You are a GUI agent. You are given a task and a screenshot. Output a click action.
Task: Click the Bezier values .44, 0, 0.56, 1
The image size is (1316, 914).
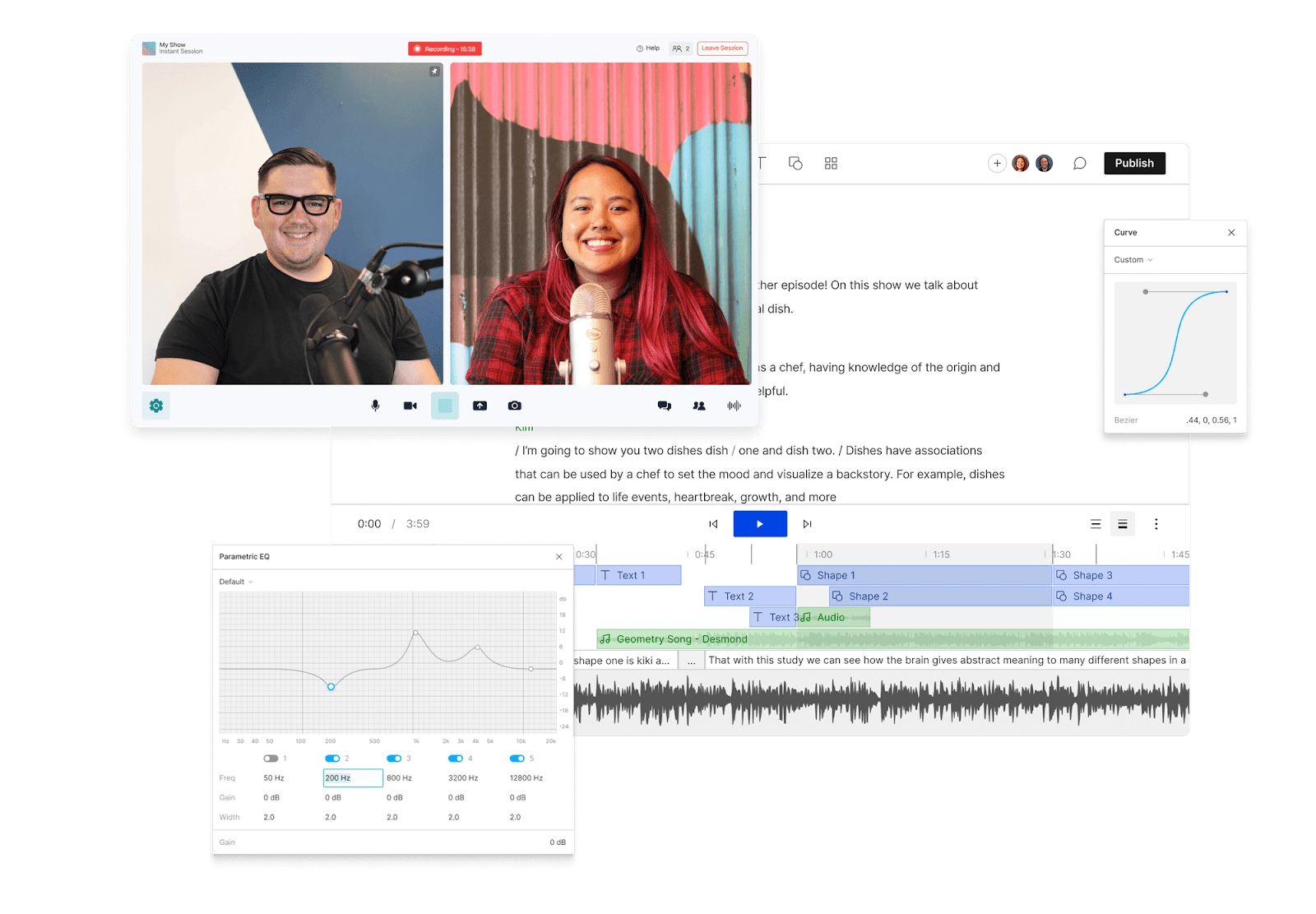point(1211,420)
